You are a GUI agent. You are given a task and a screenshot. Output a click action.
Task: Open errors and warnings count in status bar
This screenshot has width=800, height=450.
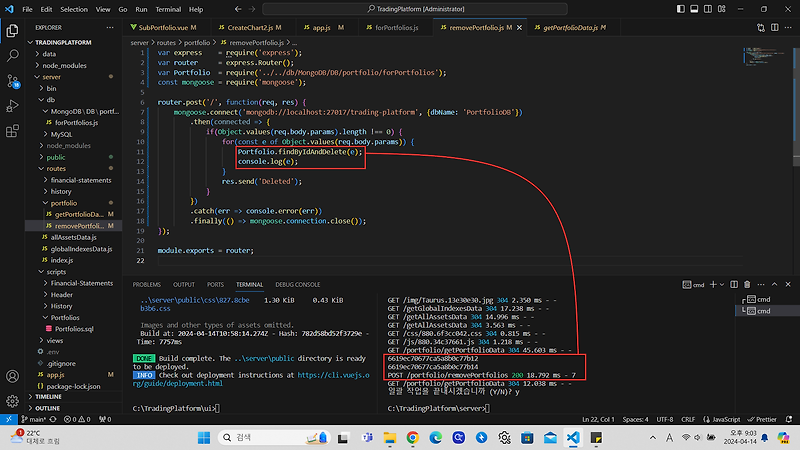tap(77, 419)
